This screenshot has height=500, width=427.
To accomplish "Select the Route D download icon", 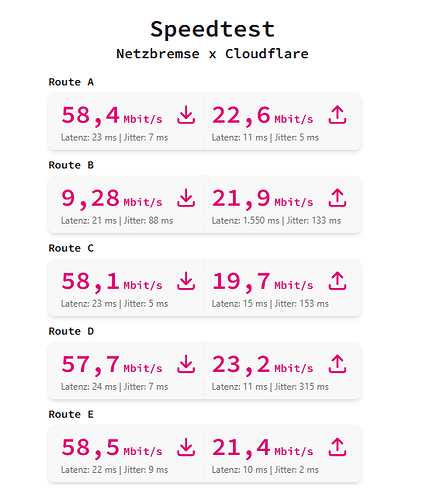I will pos(186,364).
